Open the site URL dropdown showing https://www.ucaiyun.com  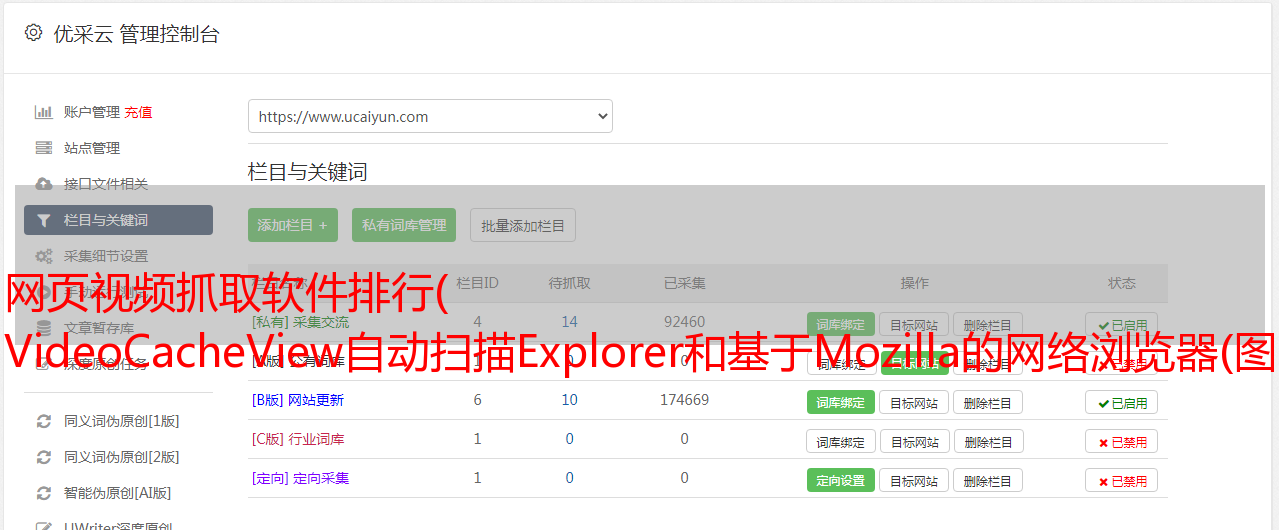click(430, 116)
